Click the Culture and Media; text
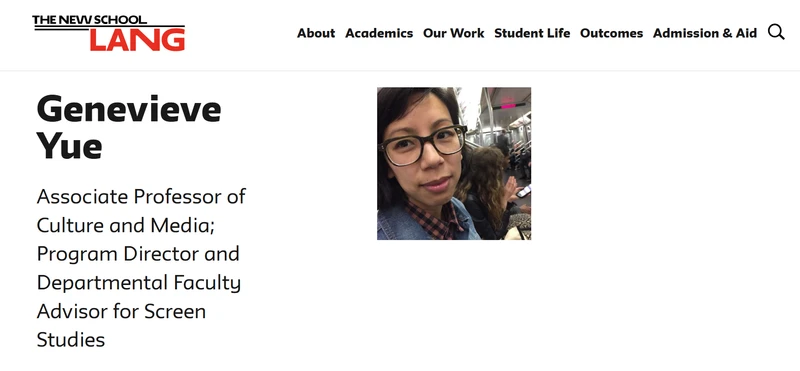Viewport: 800px width, 371px height. click(x=126, y=226)
